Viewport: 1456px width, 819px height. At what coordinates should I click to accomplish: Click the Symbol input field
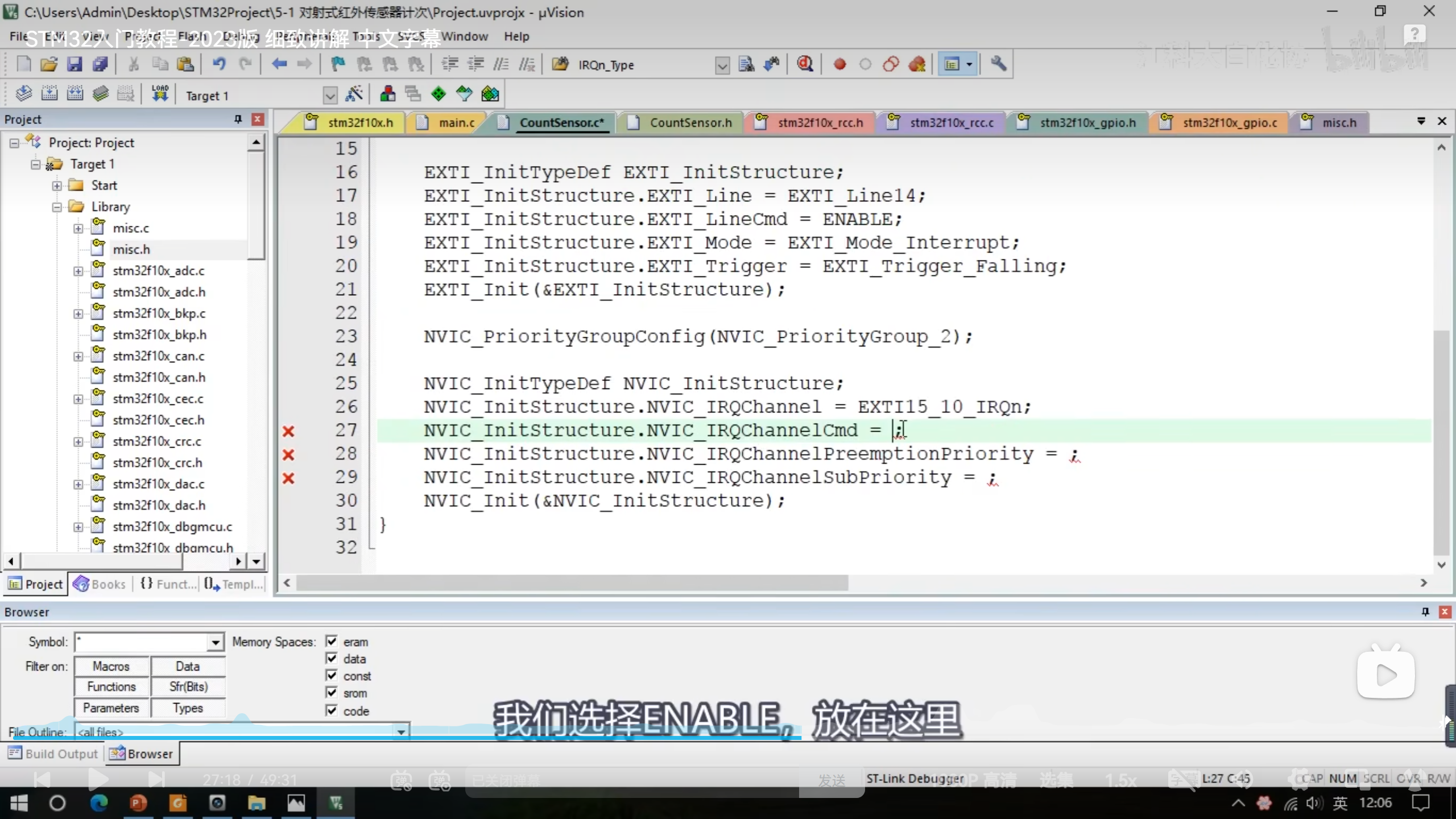[142, 642]
